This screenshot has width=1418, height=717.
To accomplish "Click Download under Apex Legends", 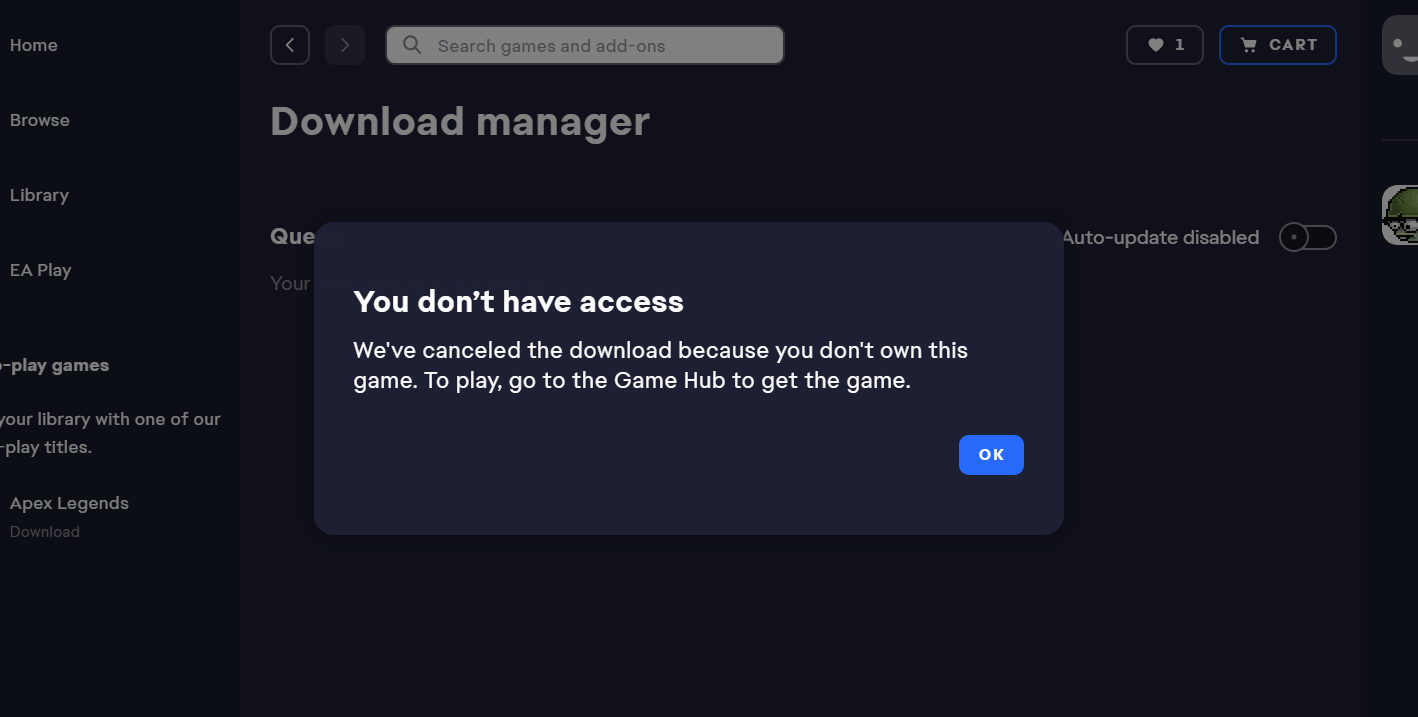I will [45, 532].
